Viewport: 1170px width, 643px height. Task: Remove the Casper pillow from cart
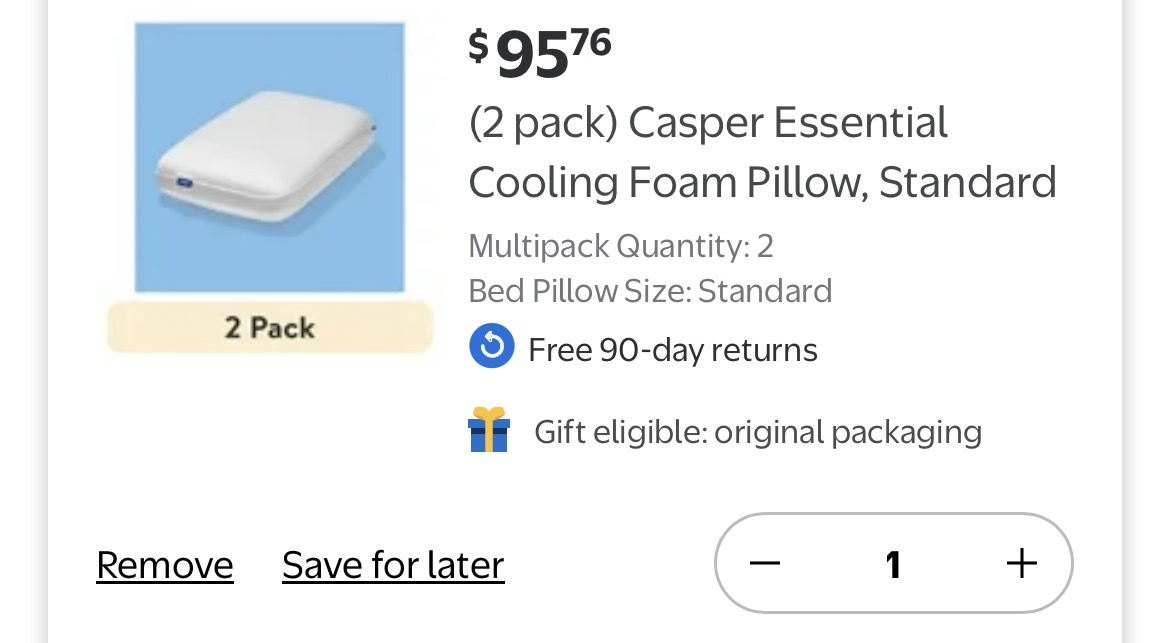coord(165,566)
